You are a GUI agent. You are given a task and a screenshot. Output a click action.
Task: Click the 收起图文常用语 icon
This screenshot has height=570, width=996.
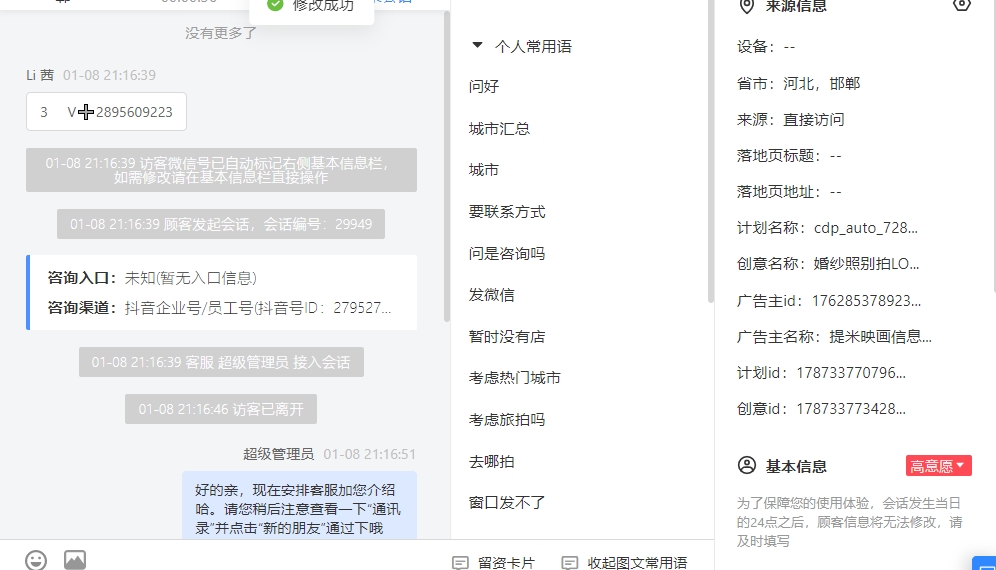point(570,562)
